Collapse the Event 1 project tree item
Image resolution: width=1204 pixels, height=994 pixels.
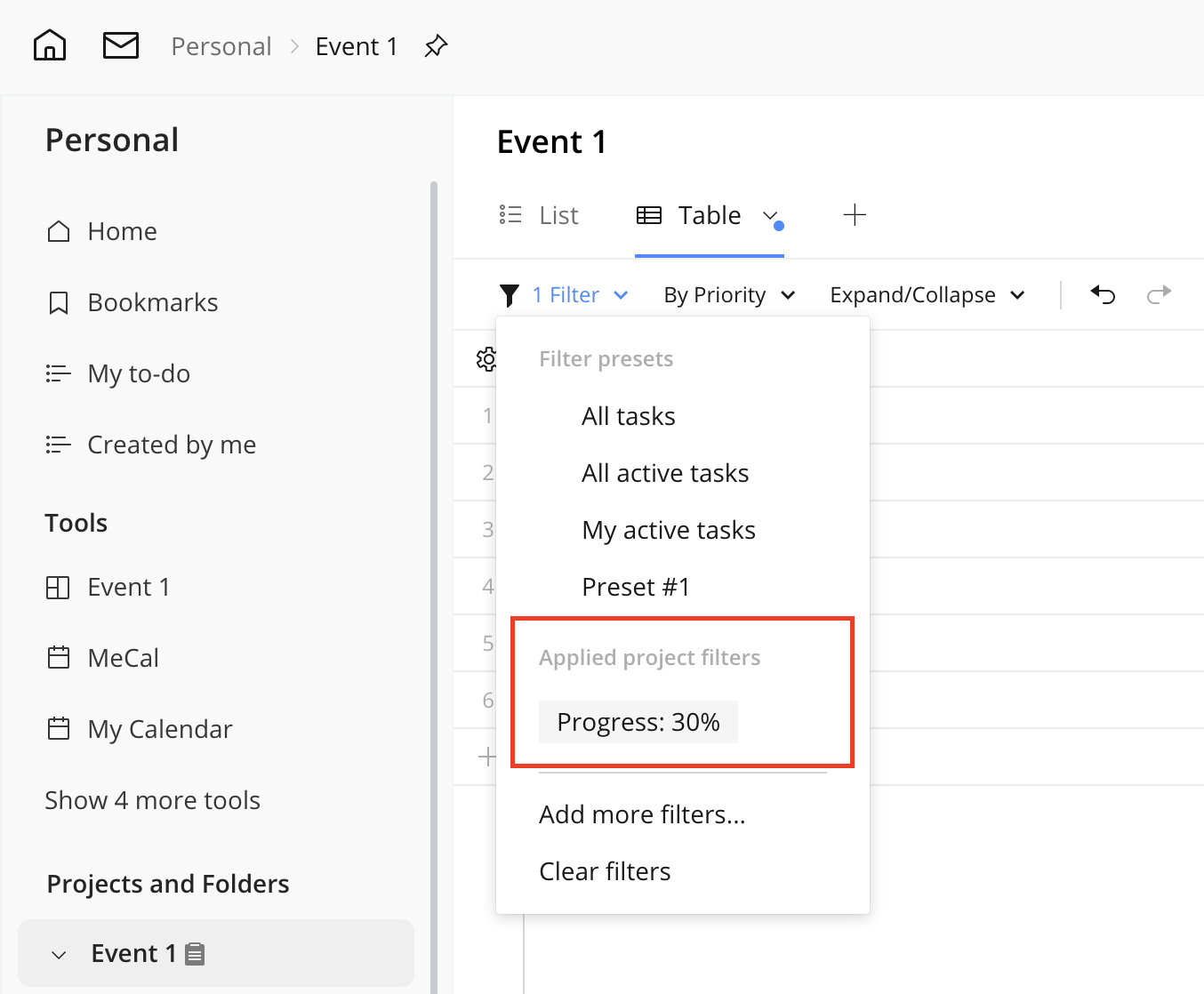(59, 955)
